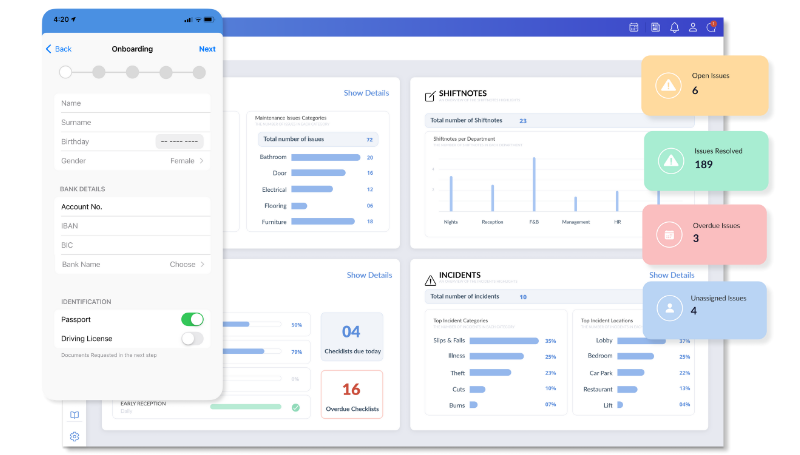Viewport: 800px width, 455px height.
Task: Click the BIC input field
Action: pyautogui.click(x=133, y=245)
